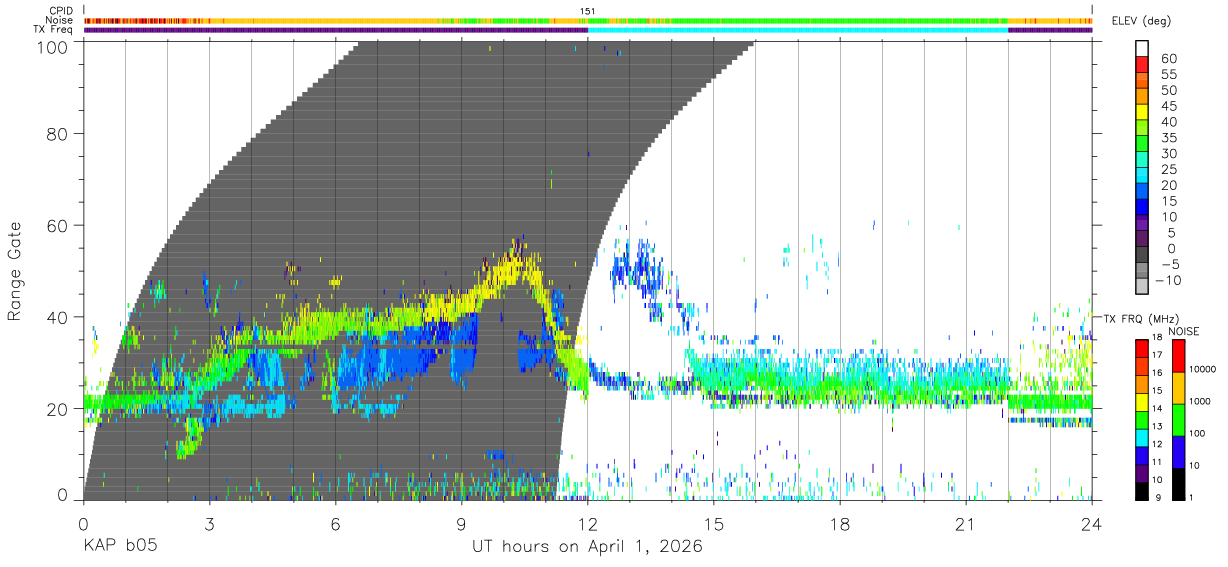This screenshot has width=1228, height=567.
Task: Click the x-axis tick label '24'
Action: click(1092, 524)
